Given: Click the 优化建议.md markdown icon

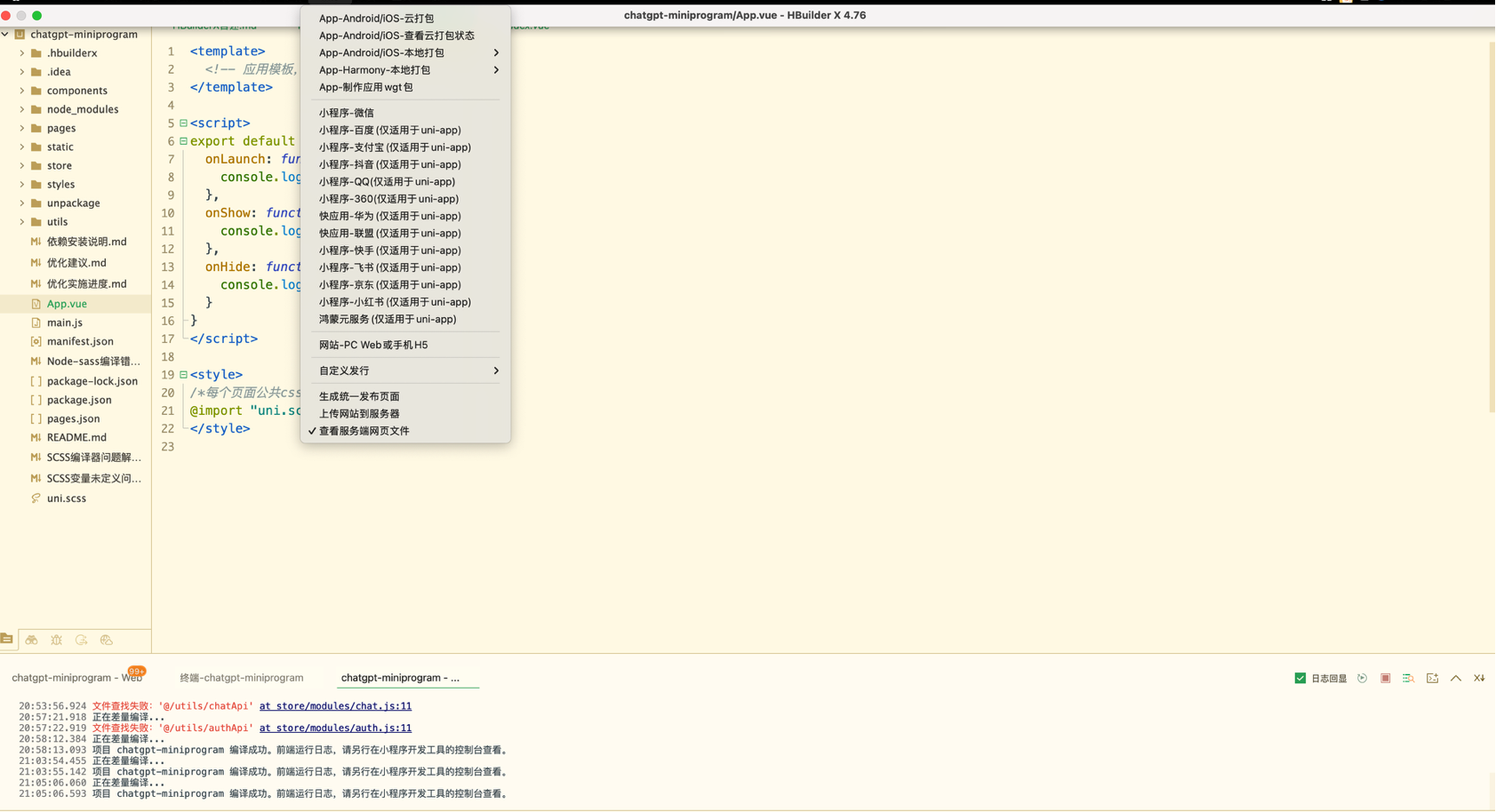Looking at the screenshot, I should [36, 264].
